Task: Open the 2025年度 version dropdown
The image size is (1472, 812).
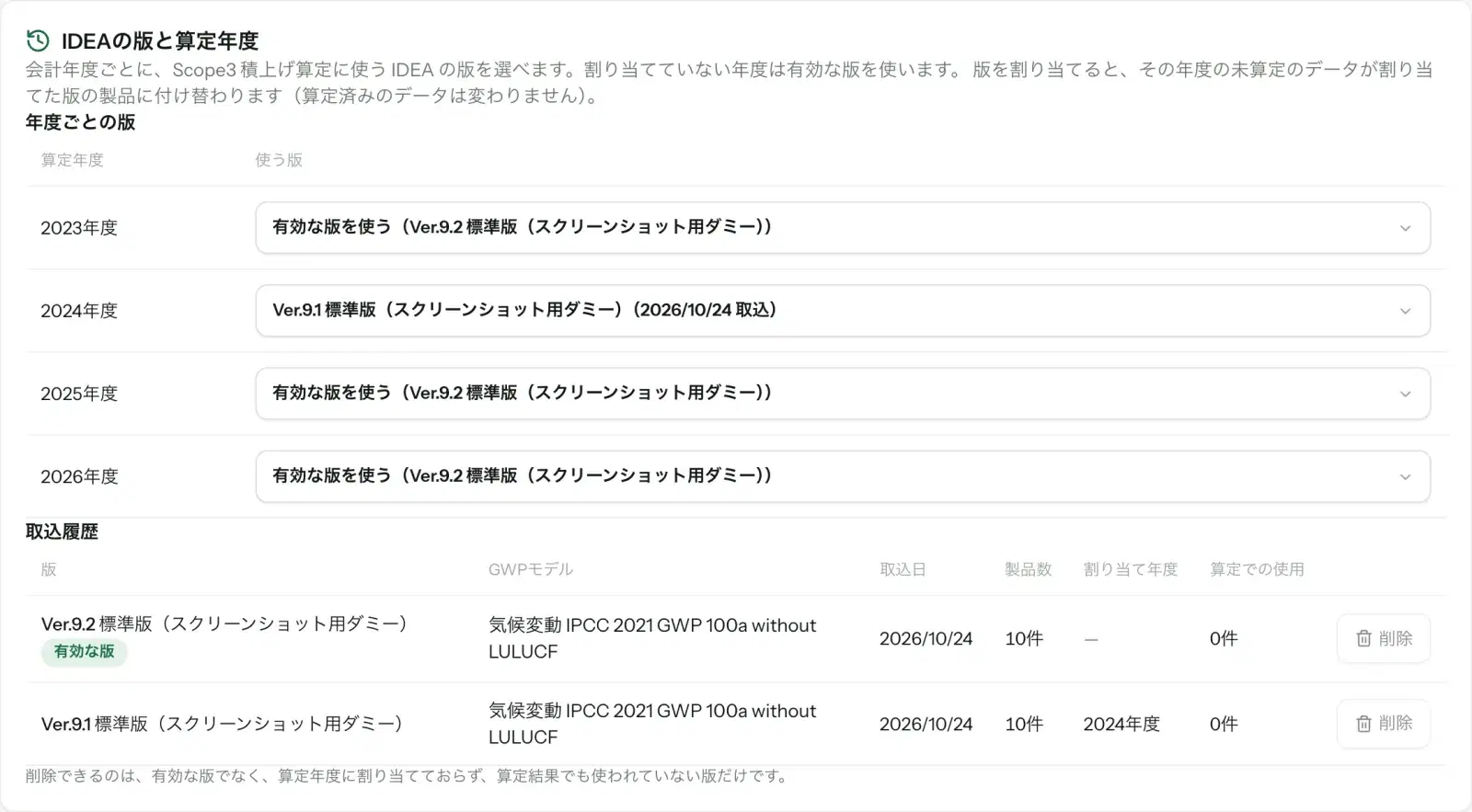Action: click(x=843, y=394)
